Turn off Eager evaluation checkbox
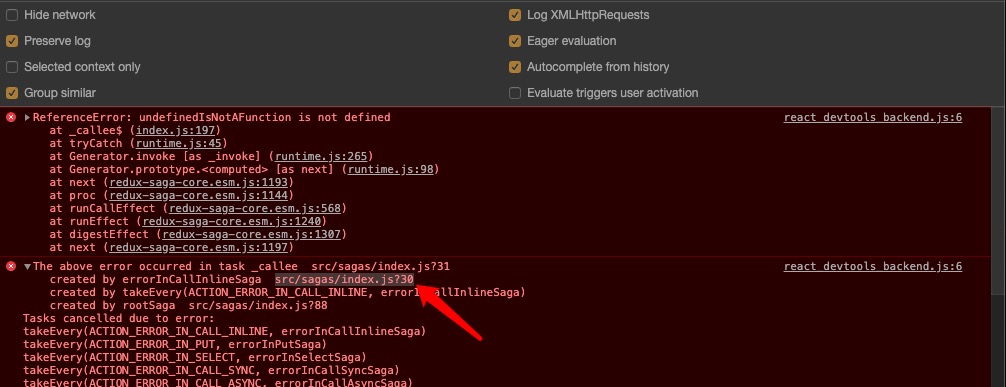The width and height of the screenshot is (1006, 387). (515, 40)
